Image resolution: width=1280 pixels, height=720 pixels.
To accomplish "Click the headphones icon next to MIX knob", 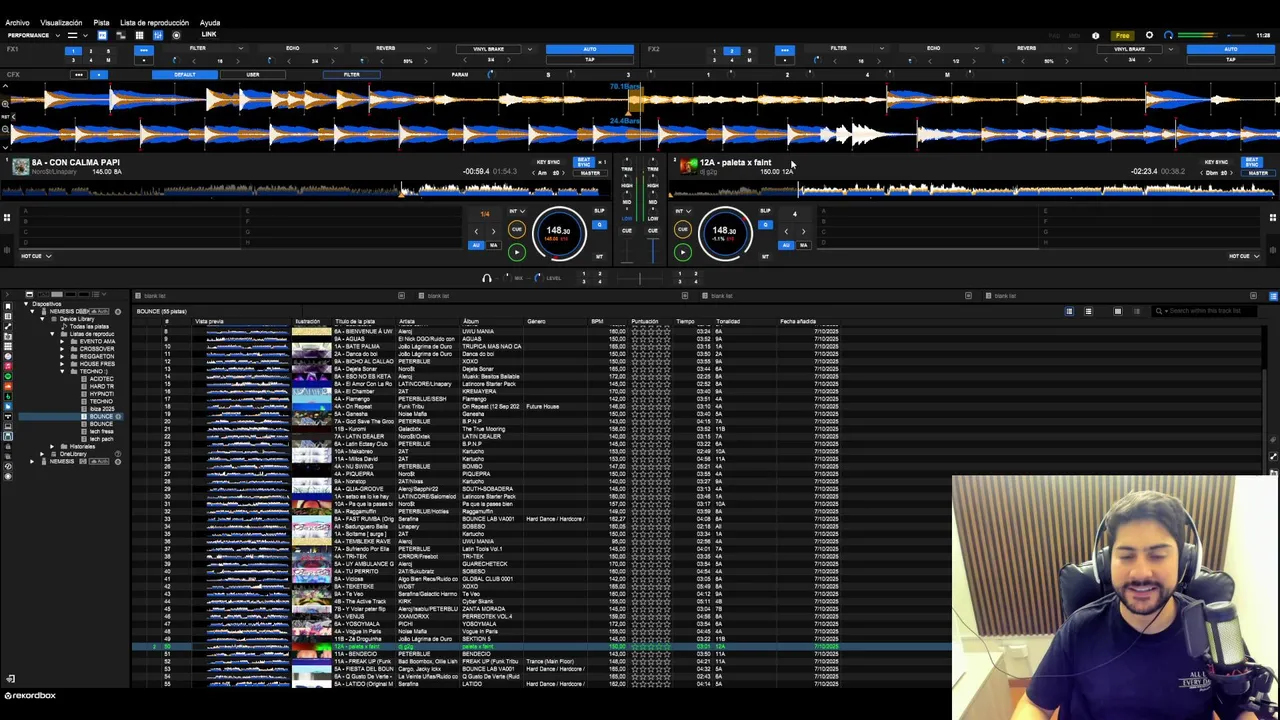I will 487,278.
